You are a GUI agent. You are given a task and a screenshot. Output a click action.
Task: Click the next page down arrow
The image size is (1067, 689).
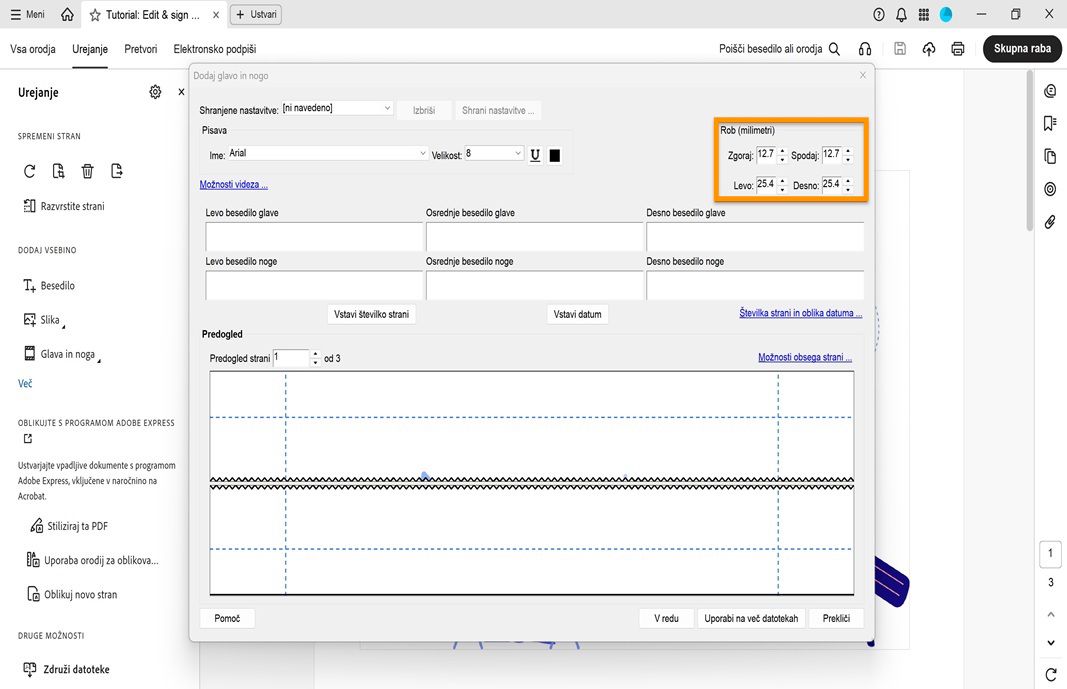pos(1051,643)
